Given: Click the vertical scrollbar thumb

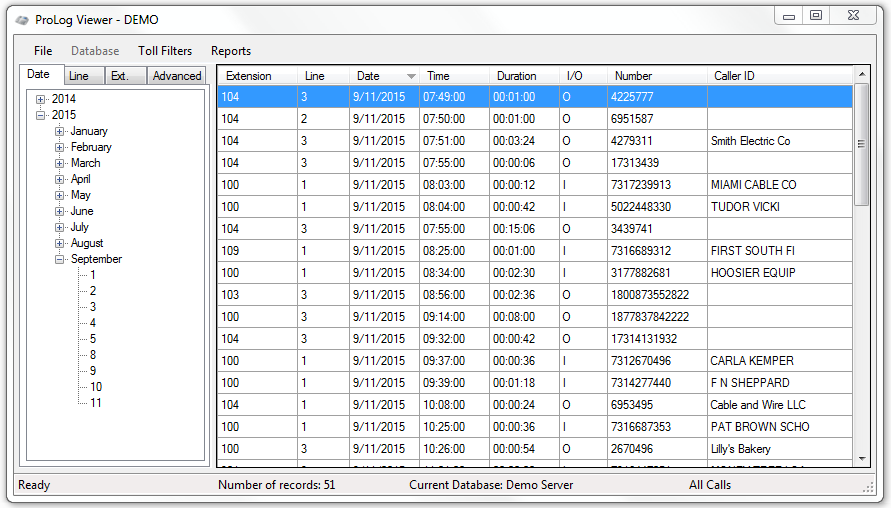Looking at the screenshot, I should [861, 144].
